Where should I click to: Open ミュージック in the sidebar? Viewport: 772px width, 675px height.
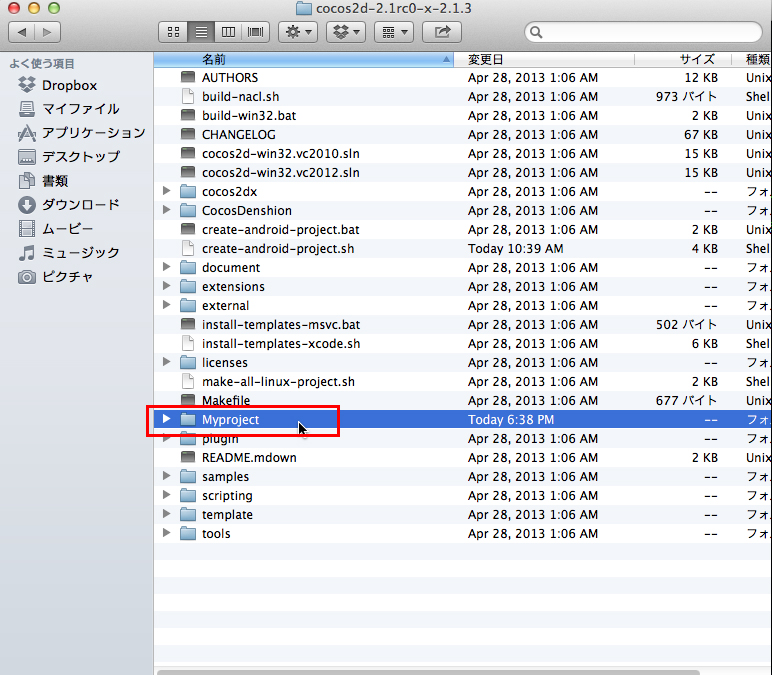click(69, 253)
